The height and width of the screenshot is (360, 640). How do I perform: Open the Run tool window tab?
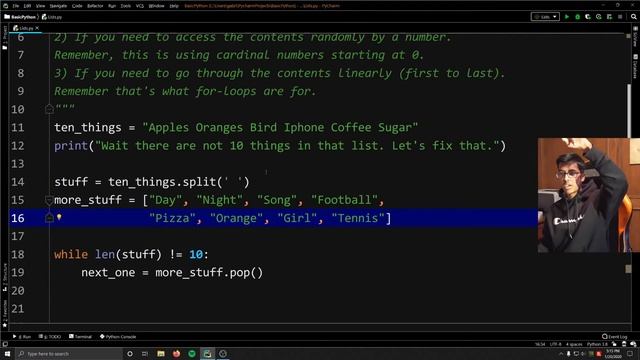[x=22, y=337]
